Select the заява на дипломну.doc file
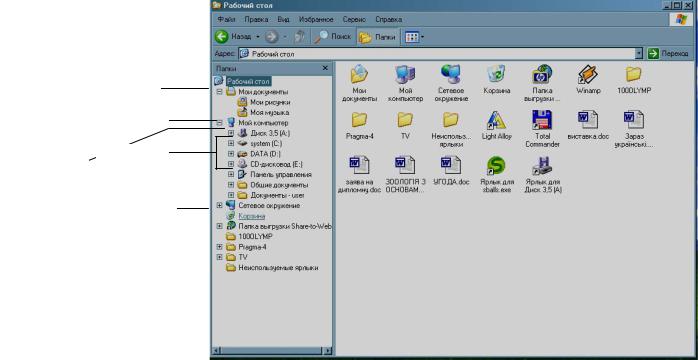 [x=359, y=166]
